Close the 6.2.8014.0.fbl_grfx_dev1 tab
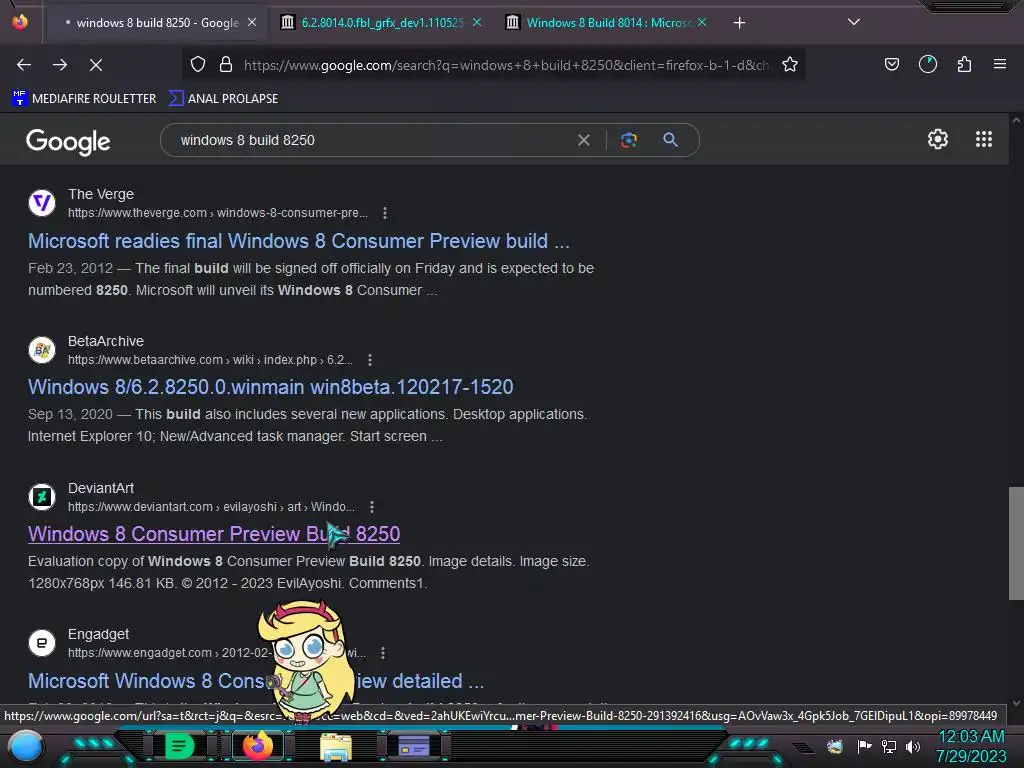This screenshot has height=768, width=1024. coord(477,22)
